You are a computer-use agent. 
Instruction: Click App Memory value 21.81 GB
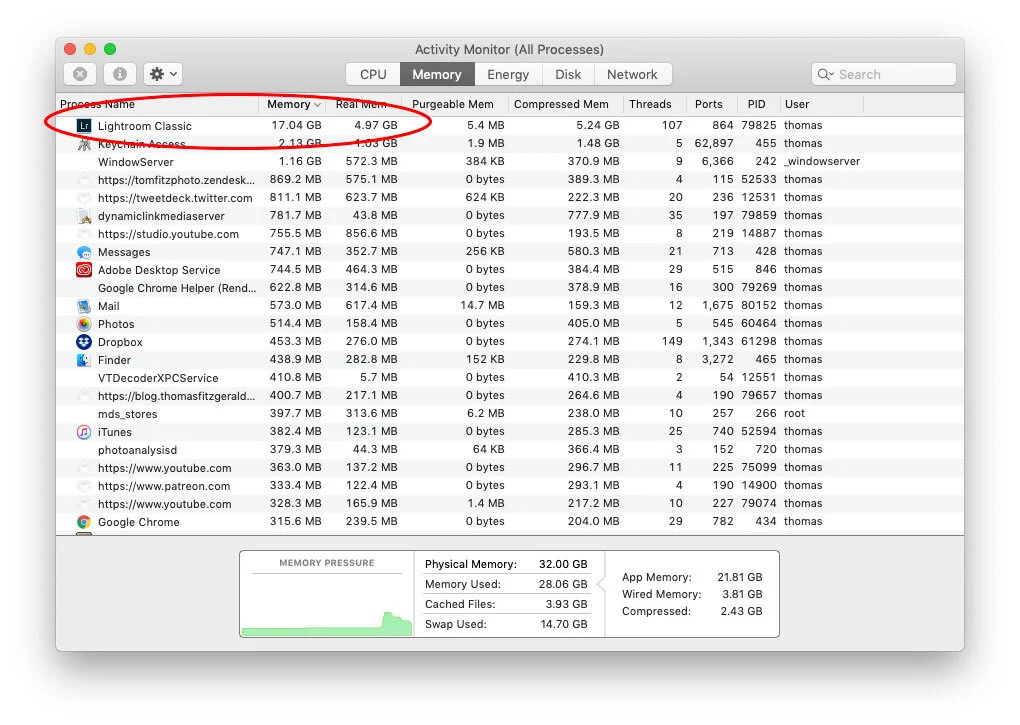coord(740,577)
